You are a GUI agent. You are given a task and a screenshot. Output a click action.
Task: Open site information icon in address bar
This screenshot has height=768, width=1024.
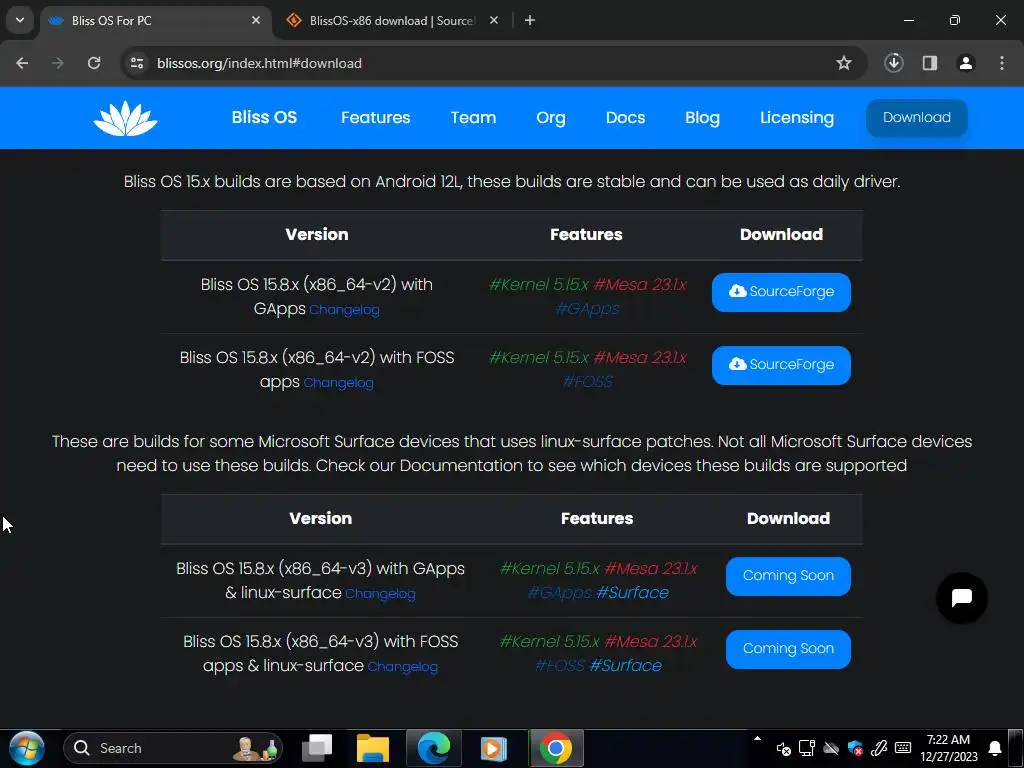click(x=137, y=63)
